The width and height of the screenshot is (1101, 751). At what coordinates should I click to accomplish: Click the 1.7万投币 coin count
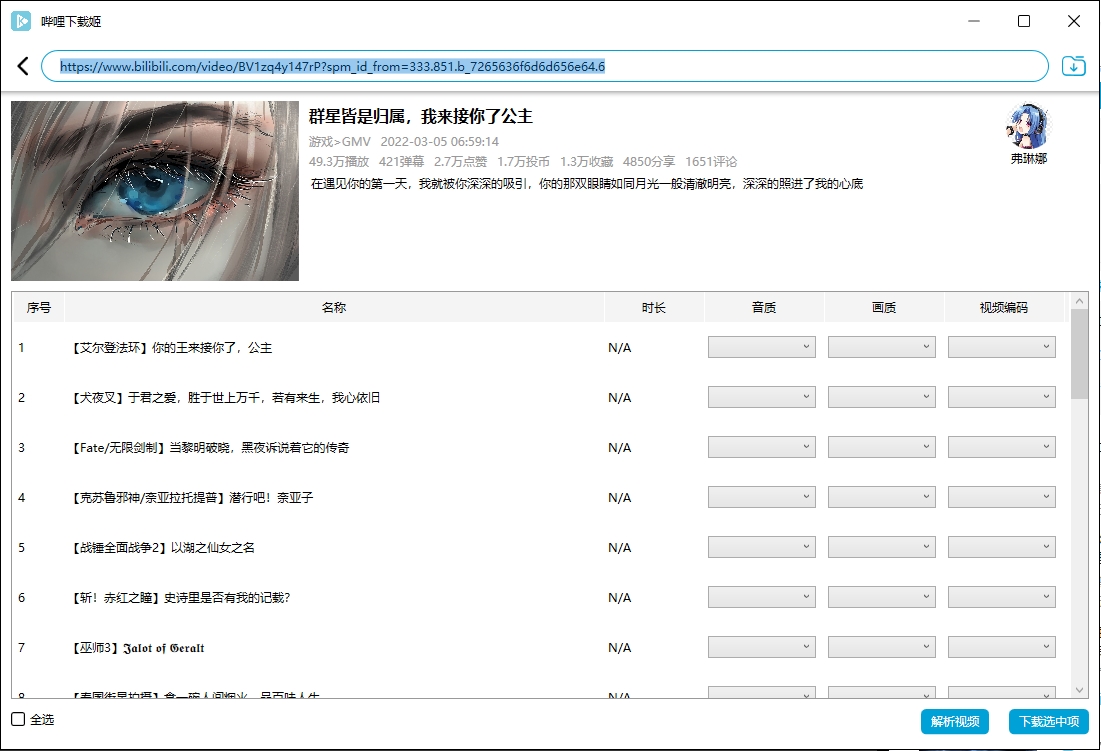pos(523,161)
